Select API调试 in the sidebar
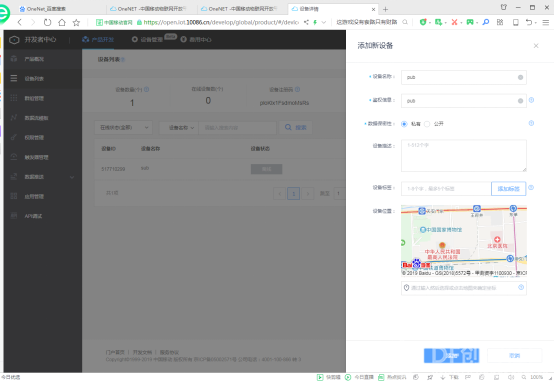 [43, 216]
